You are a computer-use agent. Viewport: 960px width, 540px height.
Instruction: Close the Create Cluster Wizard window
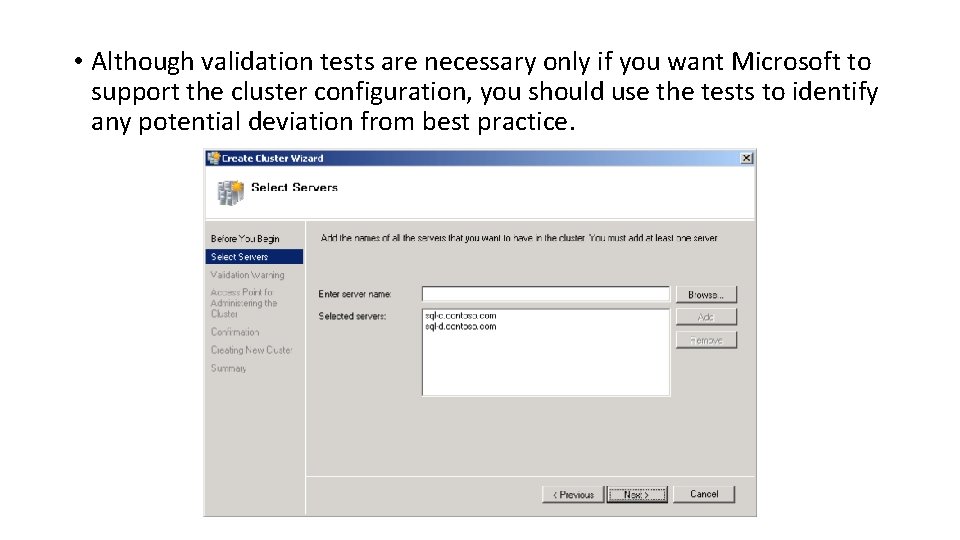tap(746, 158)
